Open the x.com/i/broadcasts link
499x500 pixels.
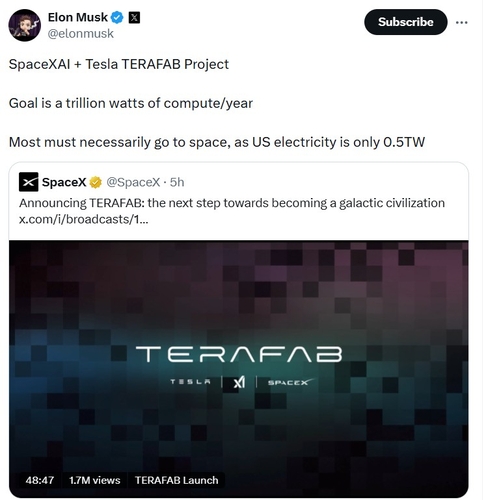pyautogui.click(x=83, y=219)
